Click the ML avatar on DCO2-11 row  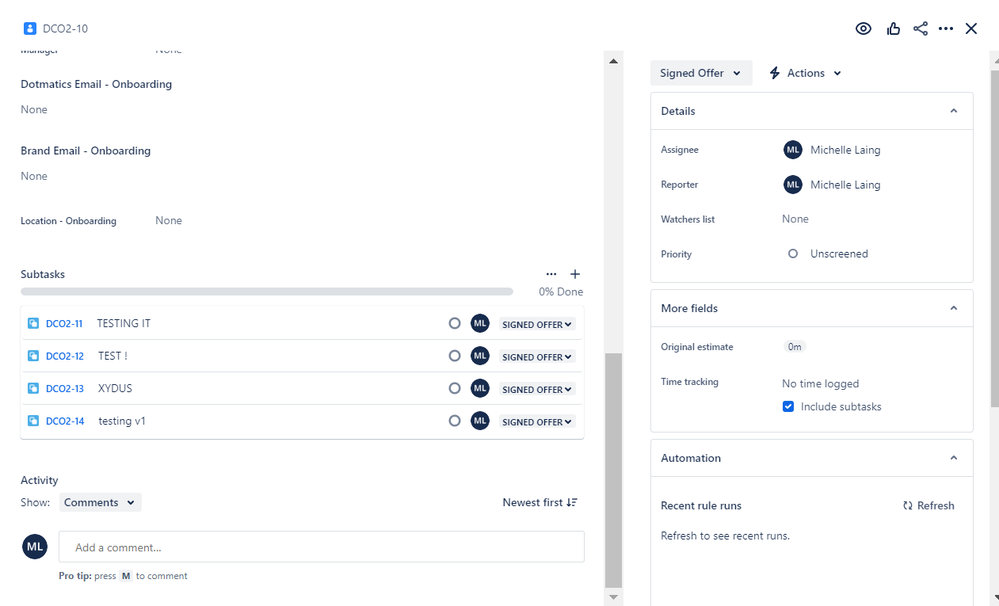point(480,324)
